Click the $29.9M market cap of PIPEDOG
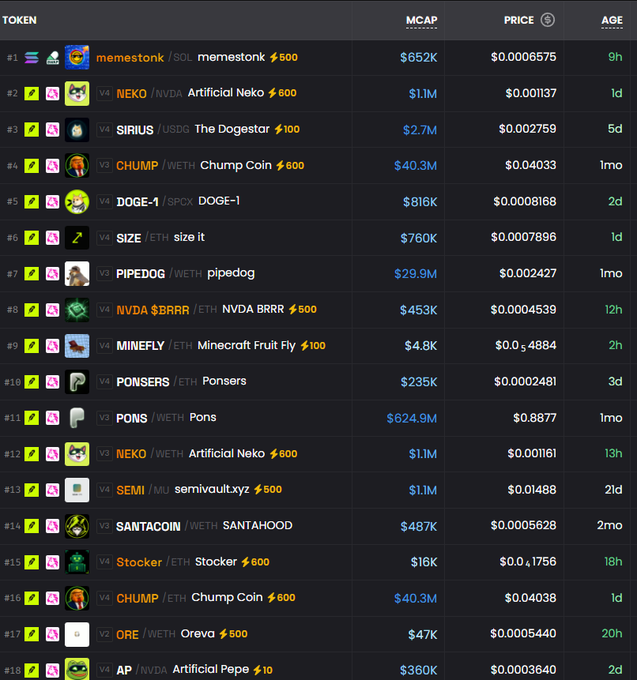637x680 pixels. 415,274
